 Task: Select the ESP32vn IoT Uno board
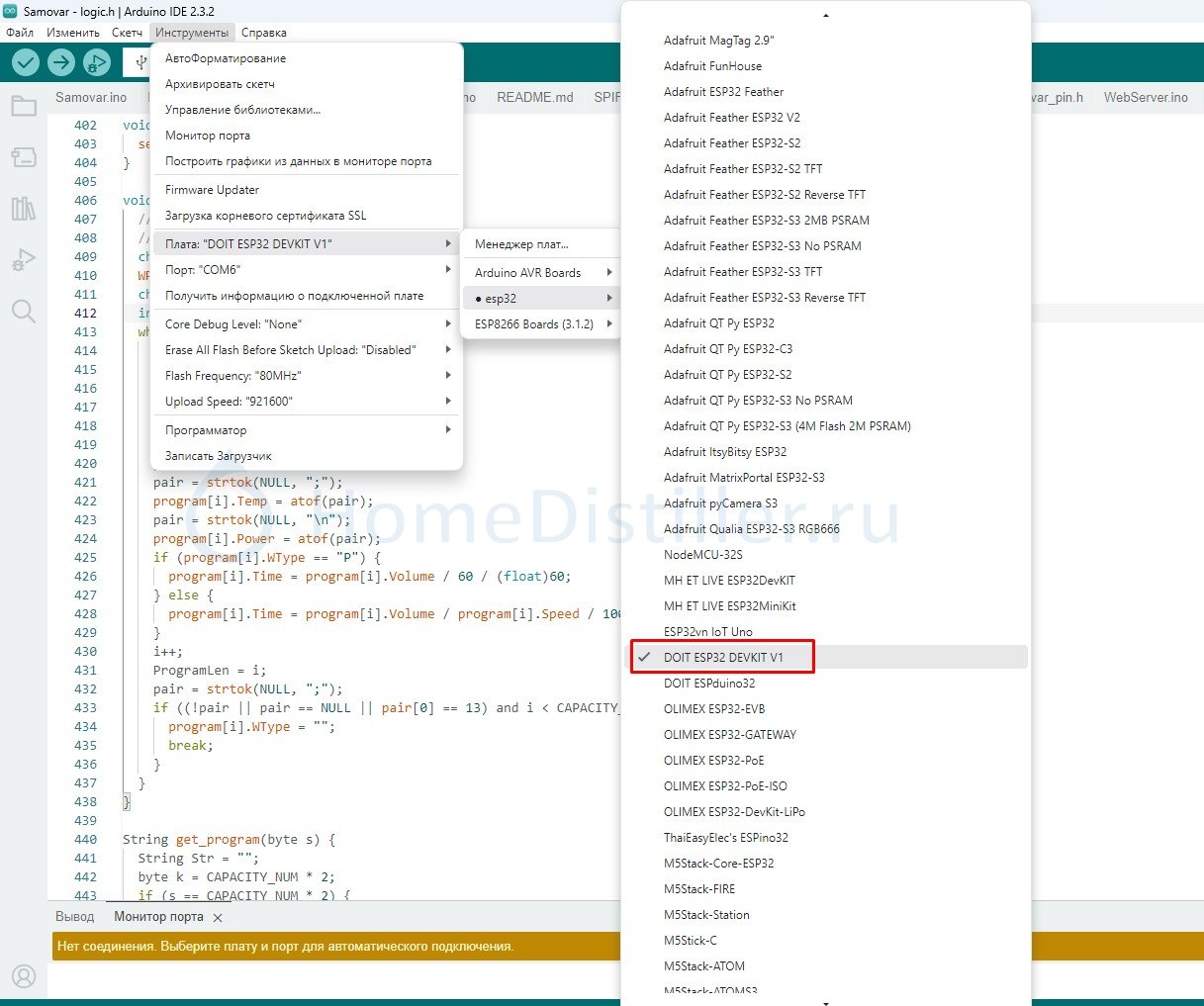coord(825,632)
